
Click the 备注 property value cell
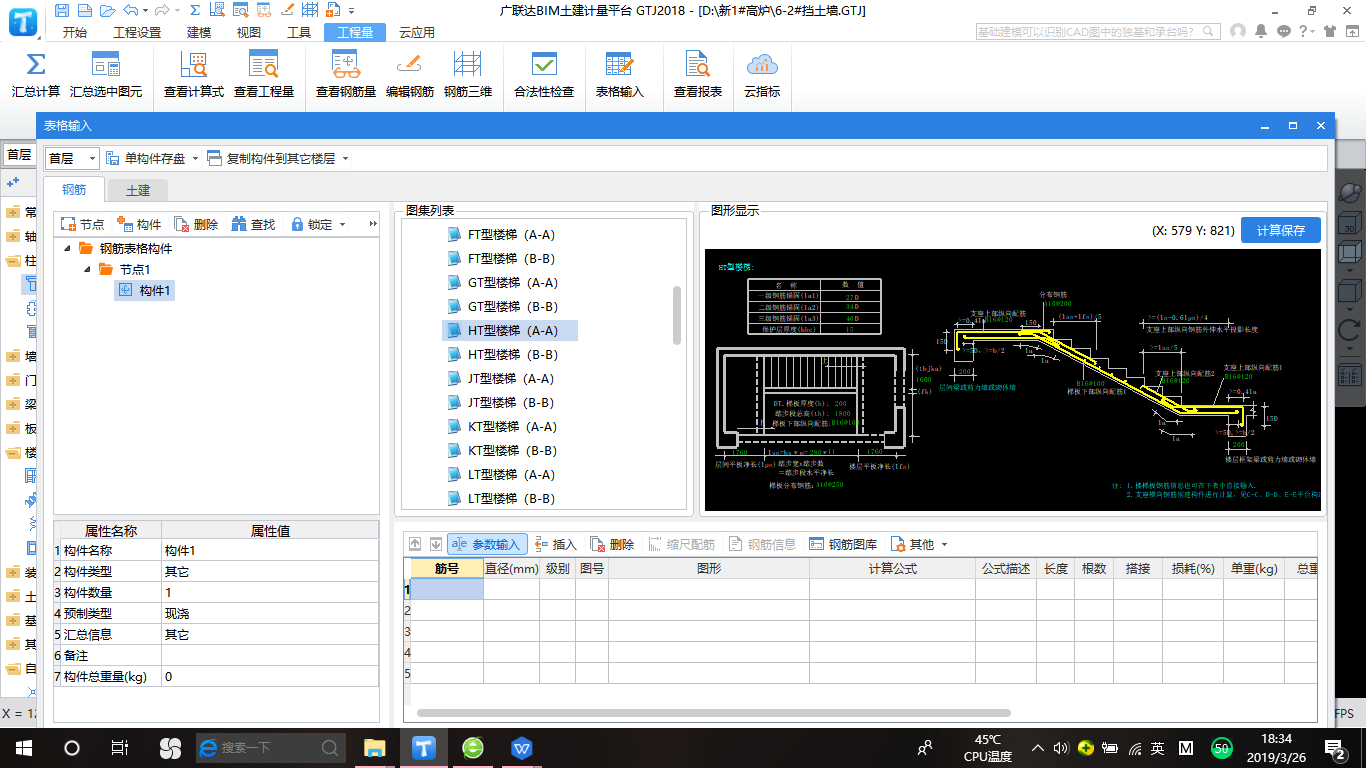(269, 655)
